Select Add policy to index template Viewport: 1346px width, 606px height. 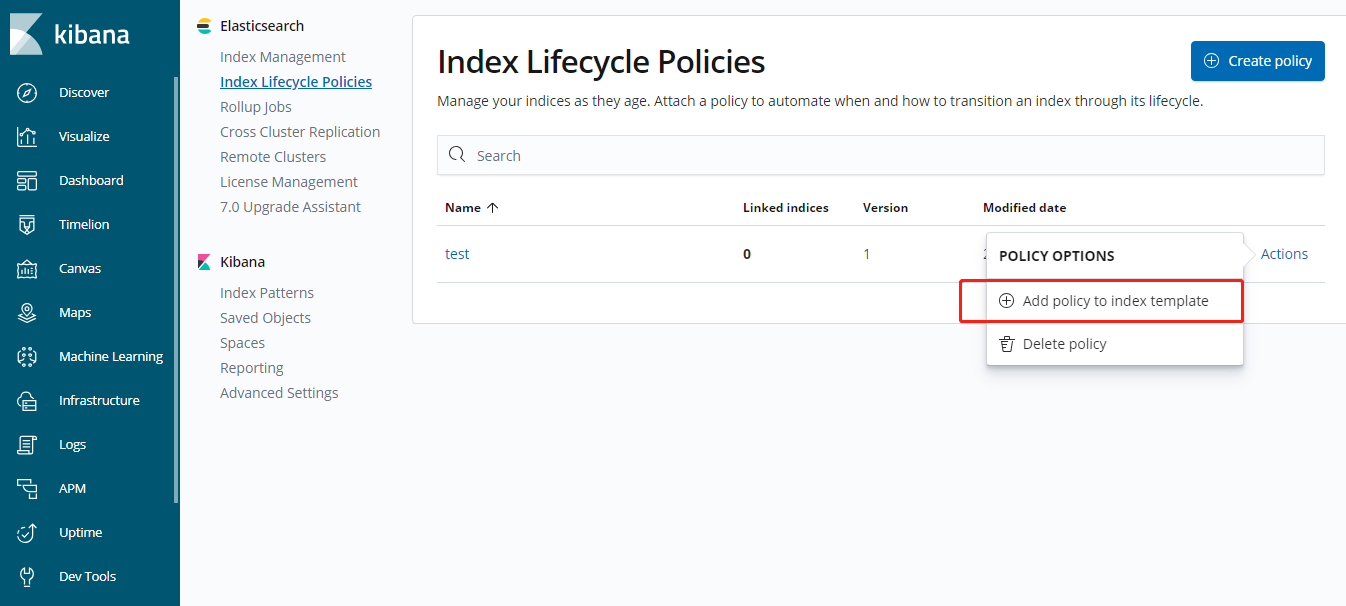[x=1114, y=301]
